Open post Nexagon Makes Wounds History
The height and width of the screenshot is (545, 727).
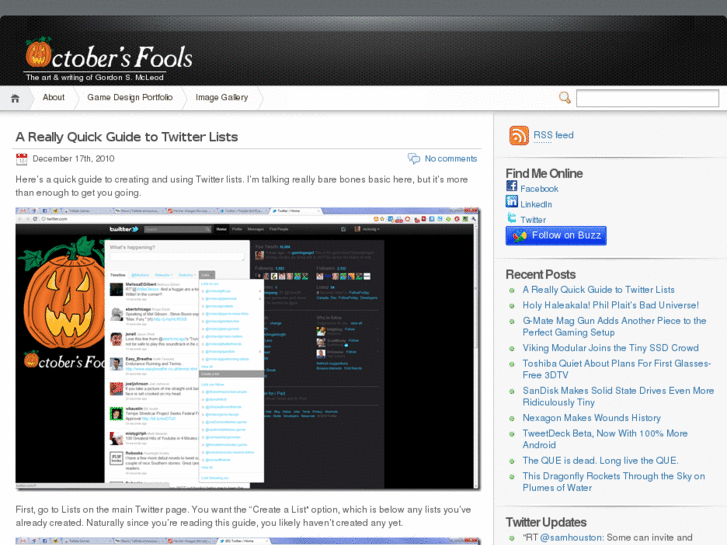click(591, 418)
